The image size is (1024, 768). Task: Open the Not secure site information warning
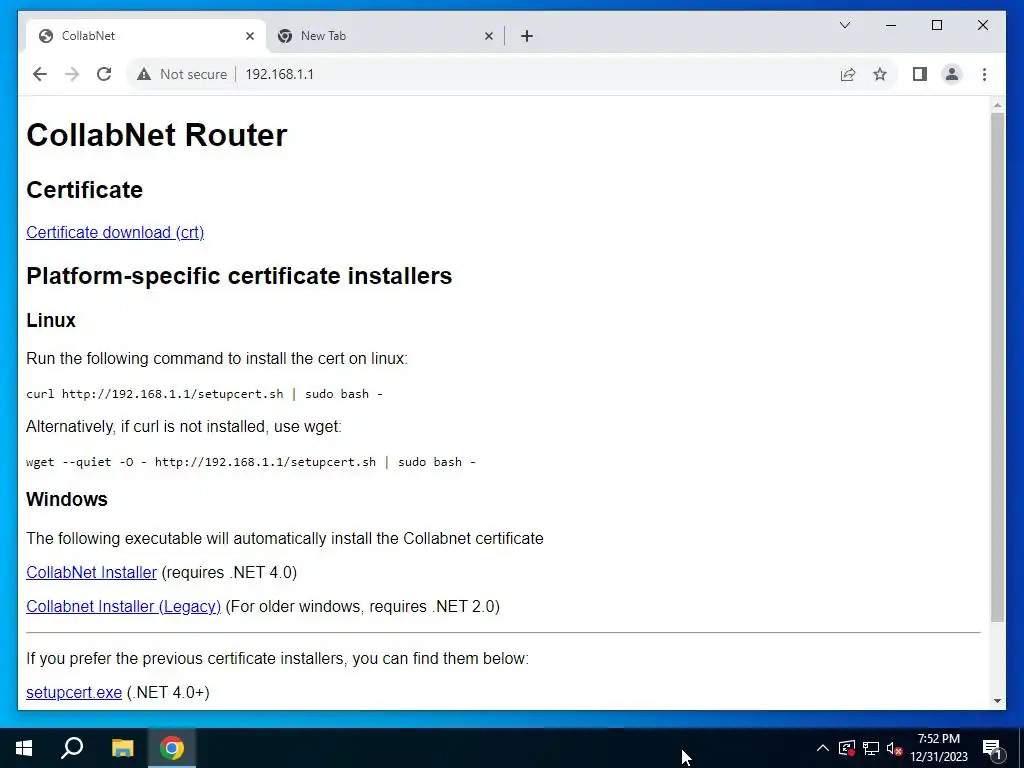(x=182, y=74)
